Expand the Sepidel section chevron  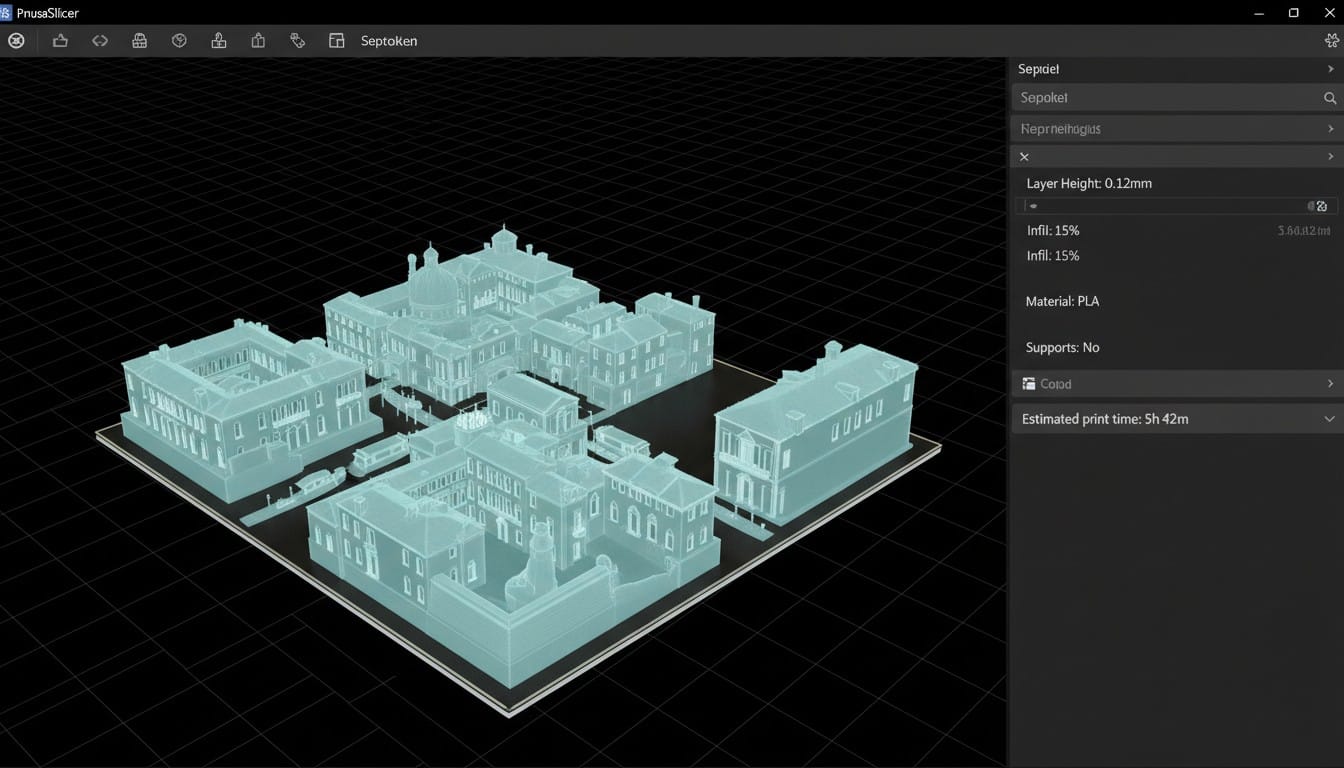point(1330,69)
